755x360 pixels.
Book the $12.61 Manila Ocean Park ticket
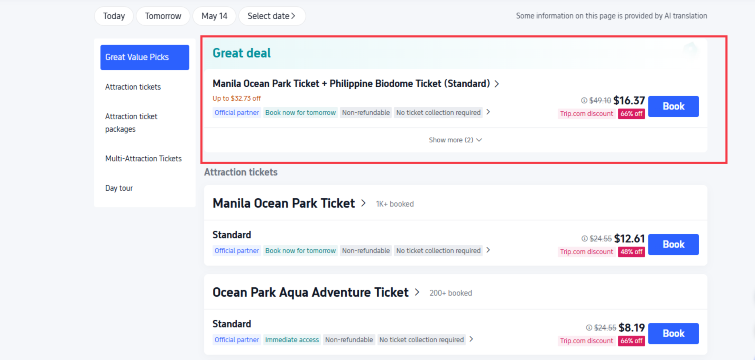point(673,244)
